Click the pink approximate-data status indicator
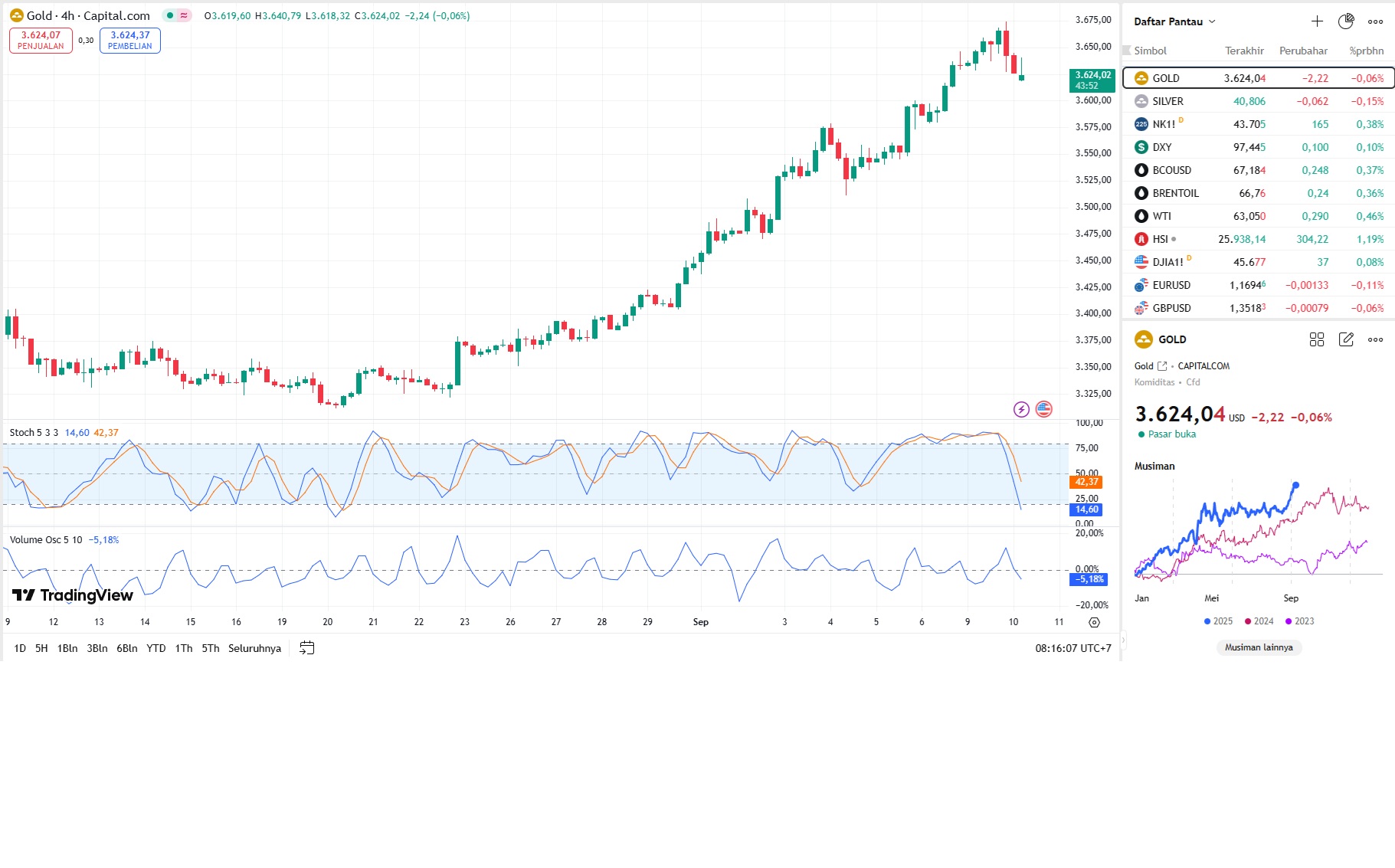Image resolution: width=1395 pixels, height=868 pixels. pyautogui.click(x=184, y=15)
